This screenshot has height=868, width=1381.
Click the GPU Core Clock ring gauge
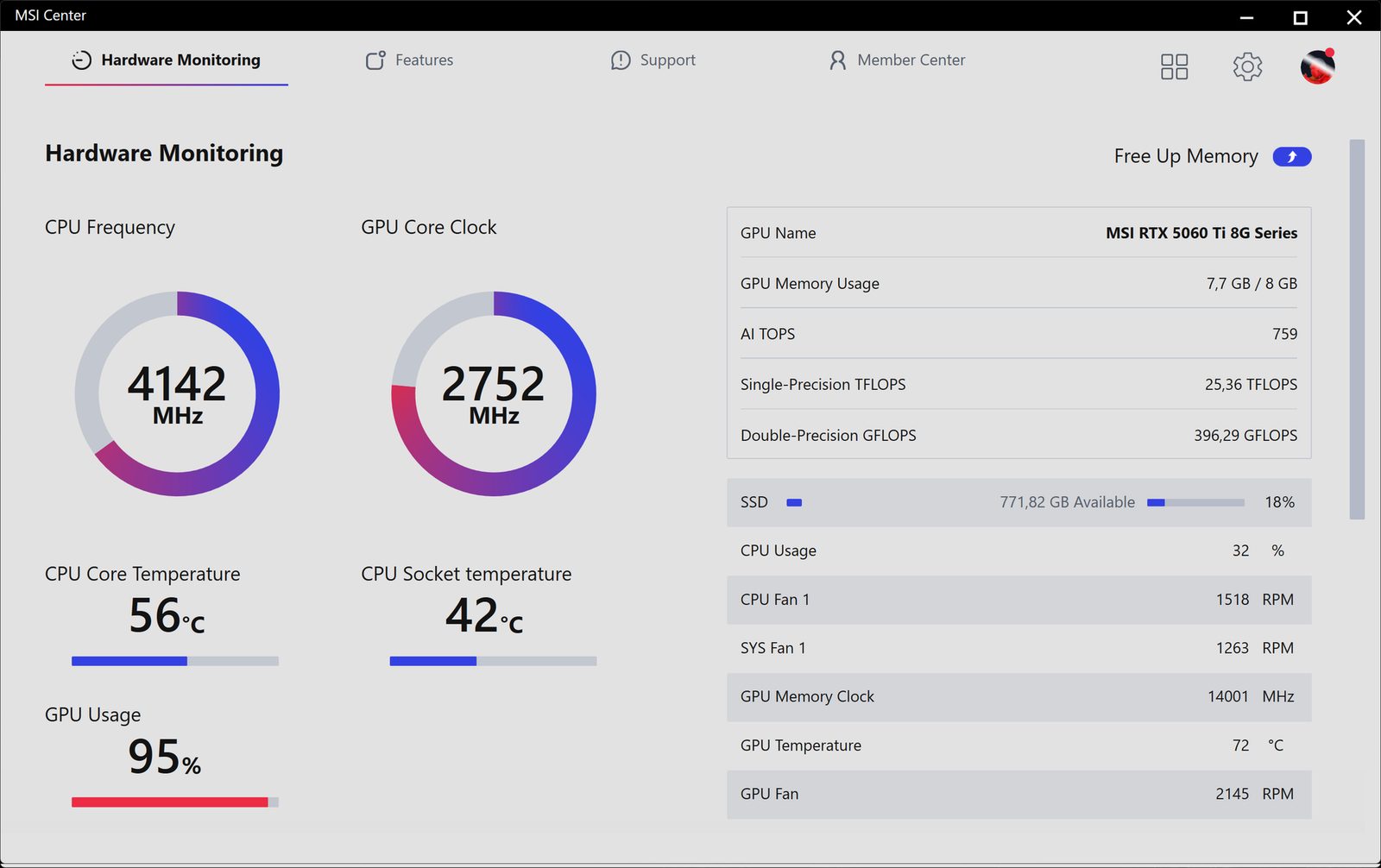494,393
